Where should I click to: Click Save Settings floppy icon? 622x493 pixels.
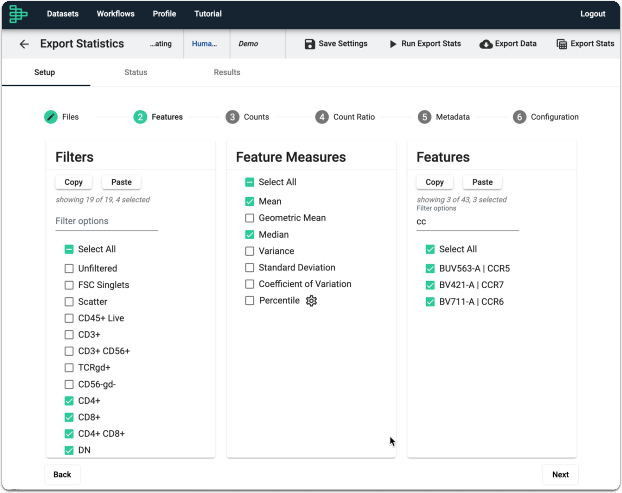tap(309, 44)
